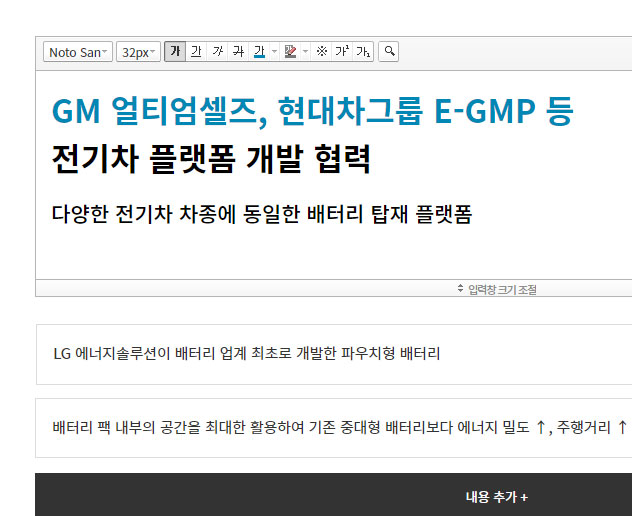Apply the blue font color icon
Viewport: 632px width, 516px height.
click(x=259, y=52)
